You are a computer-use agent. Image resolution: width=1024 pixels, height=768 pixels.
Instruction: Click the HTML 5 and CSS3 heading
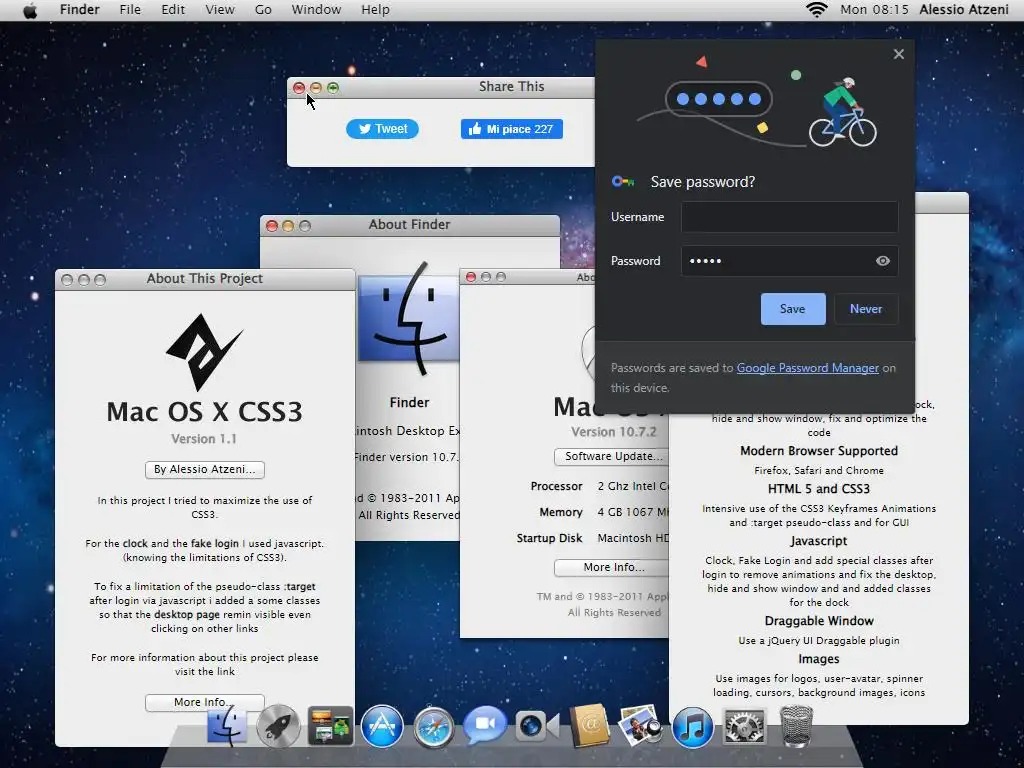(819, 489)
